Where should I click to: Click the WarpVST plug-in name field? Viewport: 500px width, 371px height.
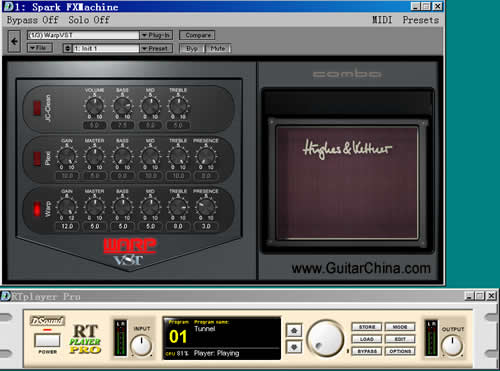(x=83, y=35)
